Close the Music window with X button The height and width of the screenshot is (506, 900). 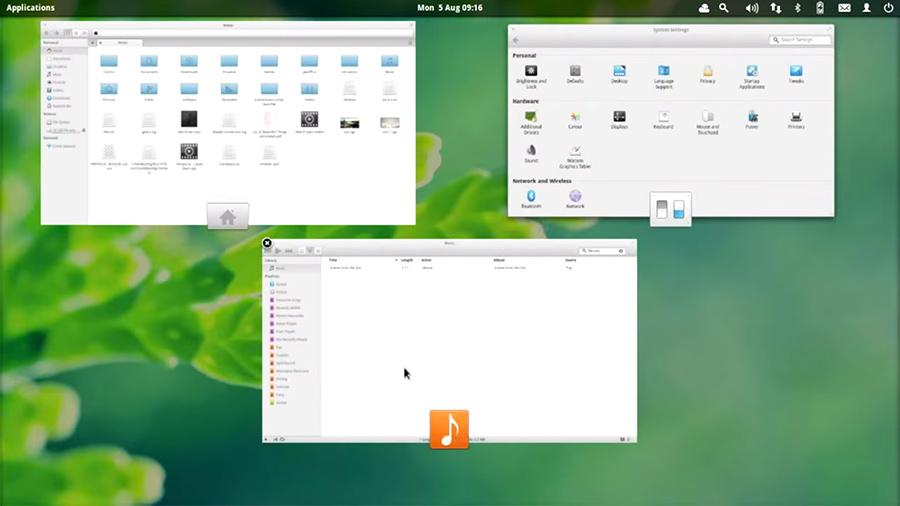(x=267, y=243)
